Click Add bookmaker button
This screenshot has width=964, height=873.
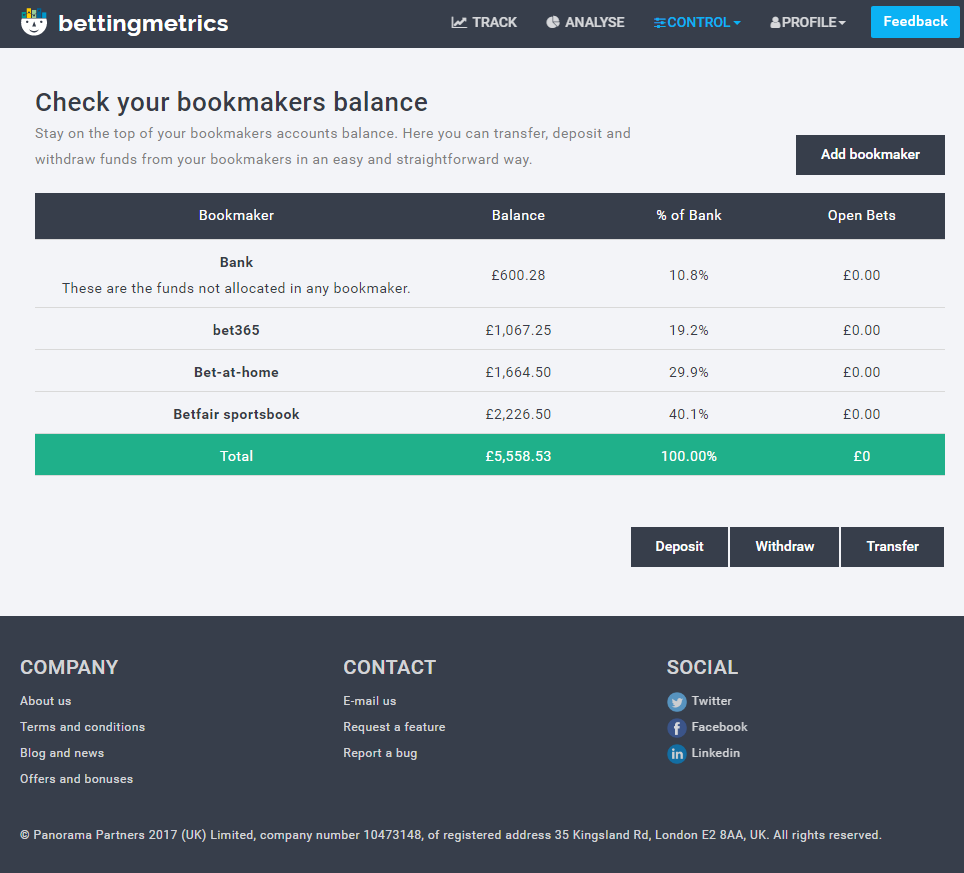click(870, 154)
